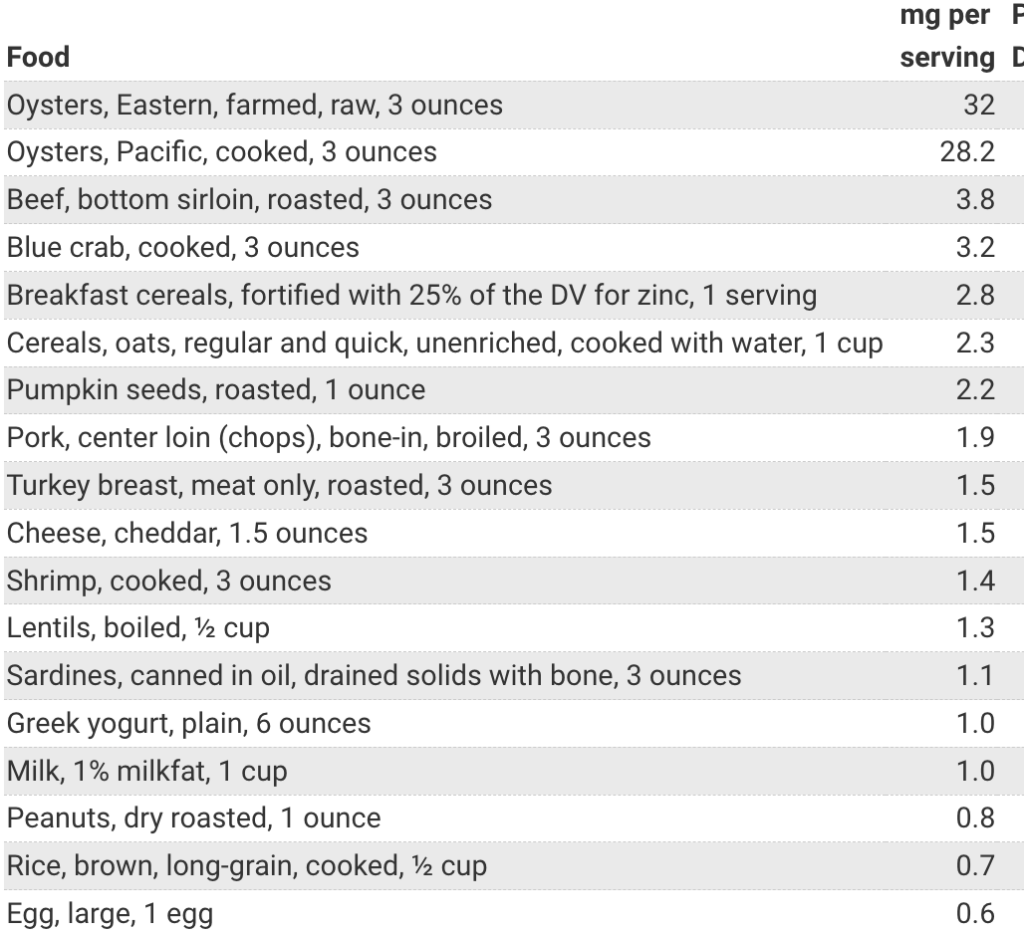Select the Cheese, cheddar row text
The width and height of the screenshot is (1024, 934).
point(187,533)
